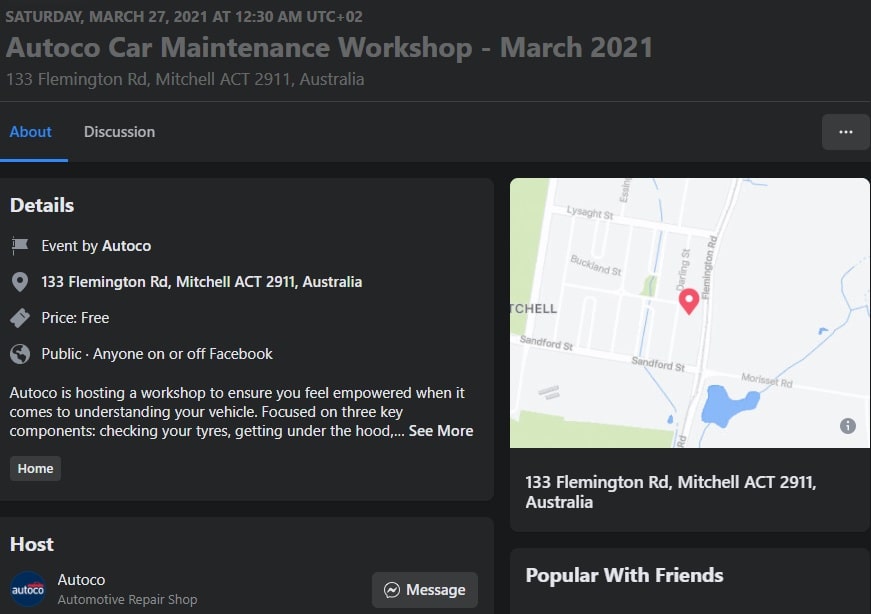Open the more options (...) menu
The height and width of the screenshot is (614, 871).
coord(845,131)
